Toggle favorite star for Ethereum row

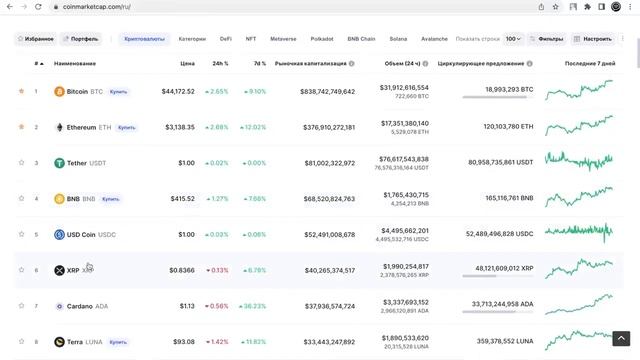pyautogui.click(x=21, y=127)
